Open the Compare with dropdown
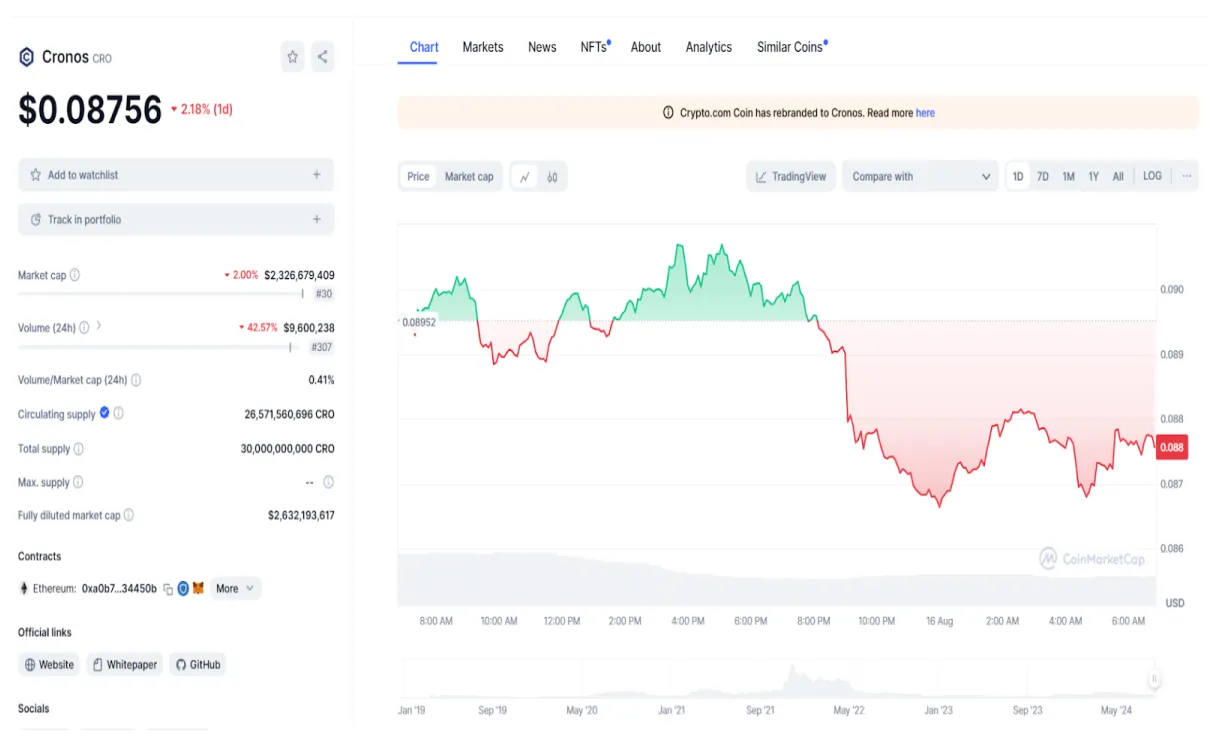 (919, 176)
